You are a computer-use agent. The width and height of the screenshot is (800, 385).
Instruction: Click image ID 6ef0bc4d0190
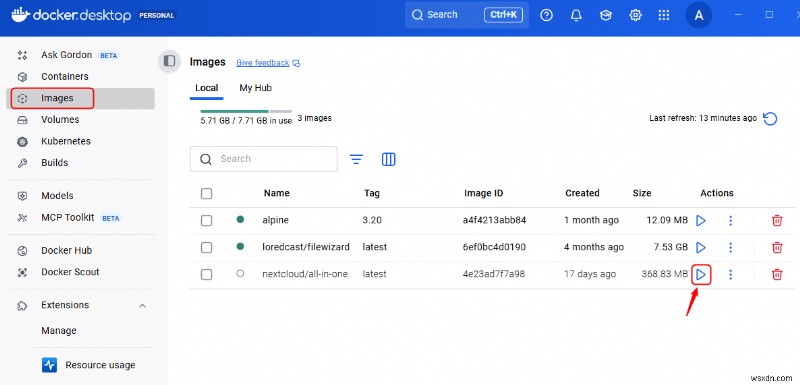(494, 247)
